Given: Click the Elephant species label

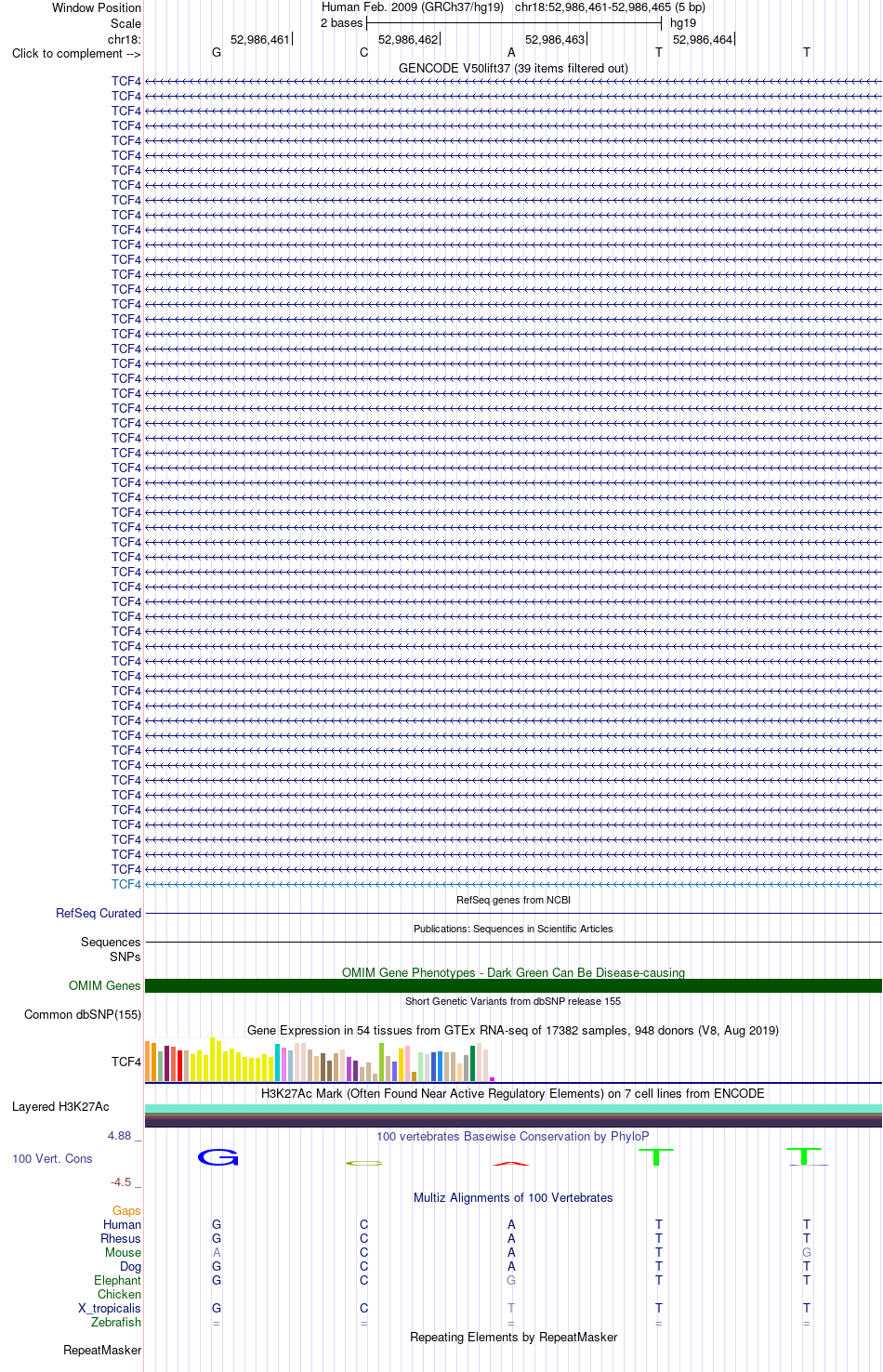Looking at the screenshot, I should click(x=117, y=1280).
